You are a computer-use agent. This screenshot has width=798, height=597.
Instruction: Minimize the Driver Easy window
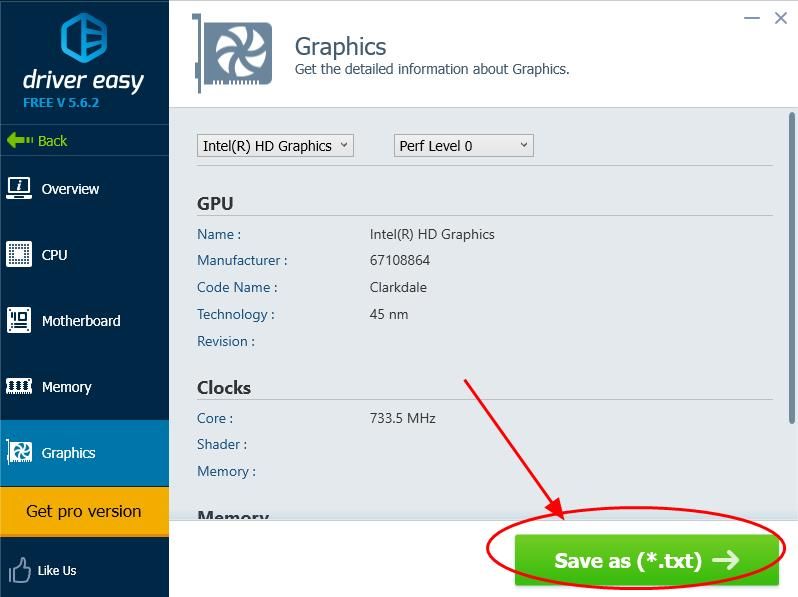click(750, 19)
